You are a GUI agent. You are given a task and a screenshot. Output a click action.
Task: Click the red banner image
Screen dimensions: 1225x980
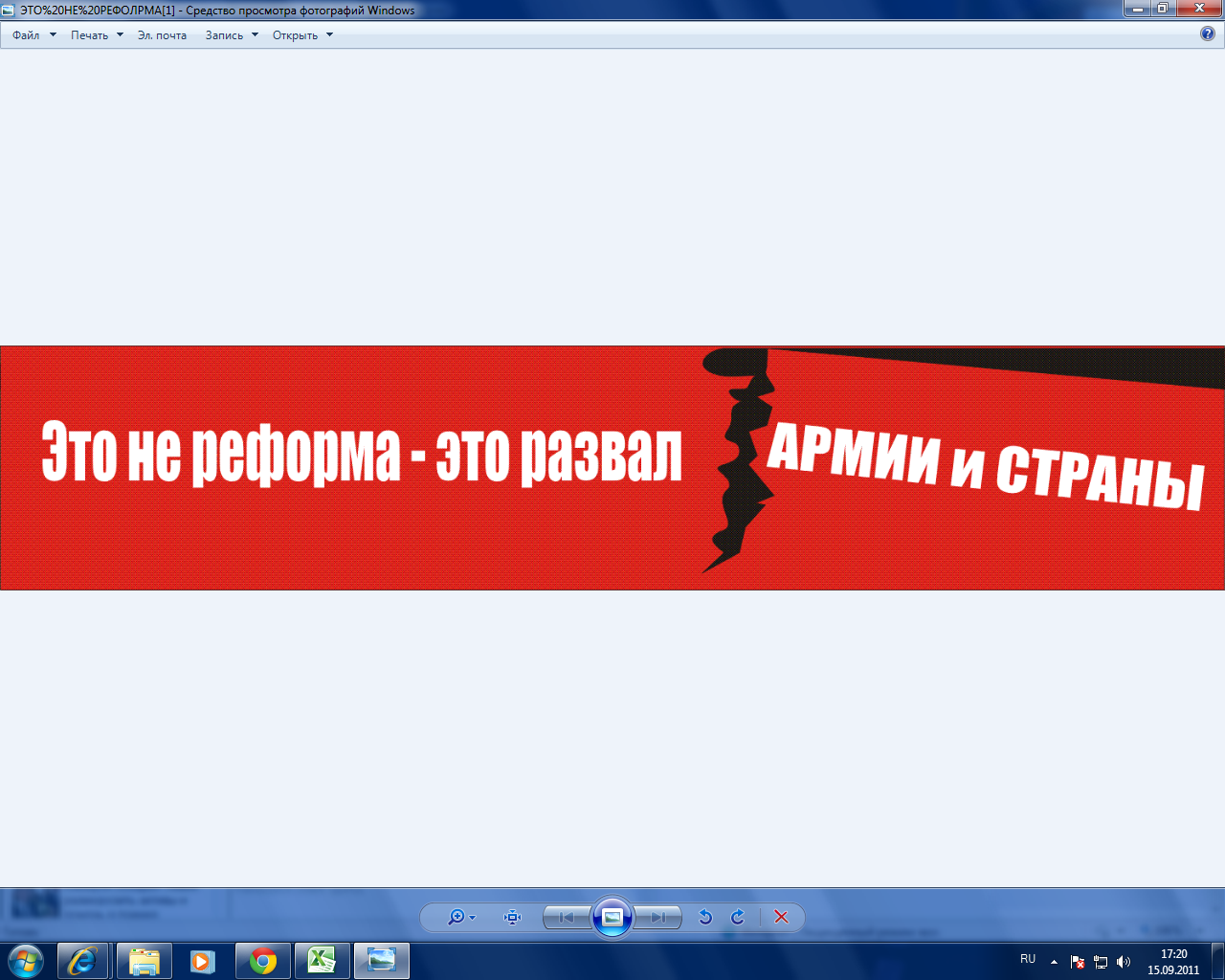[x=612, y=468]
